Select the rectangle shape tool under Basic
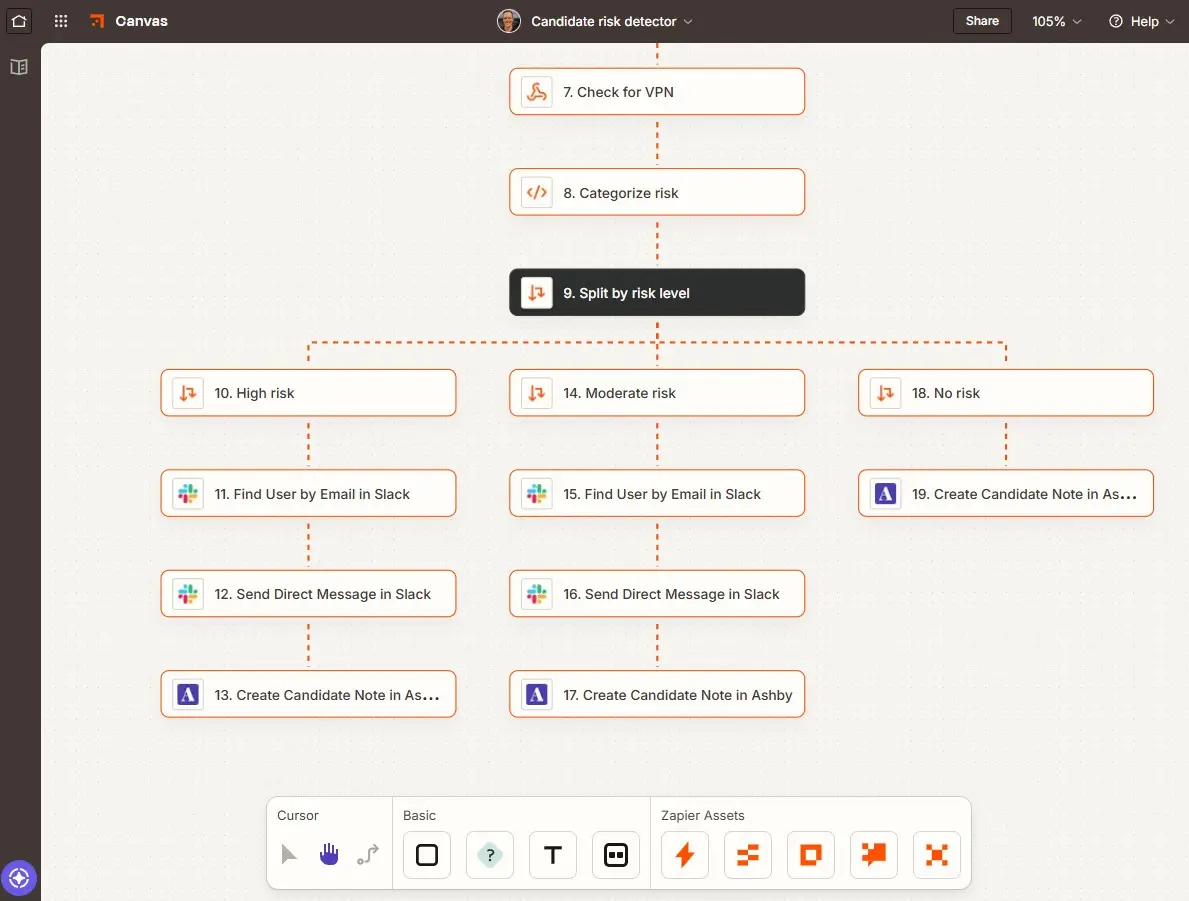This screenshot has height=901, width=1189. click(x=426, y=855)
